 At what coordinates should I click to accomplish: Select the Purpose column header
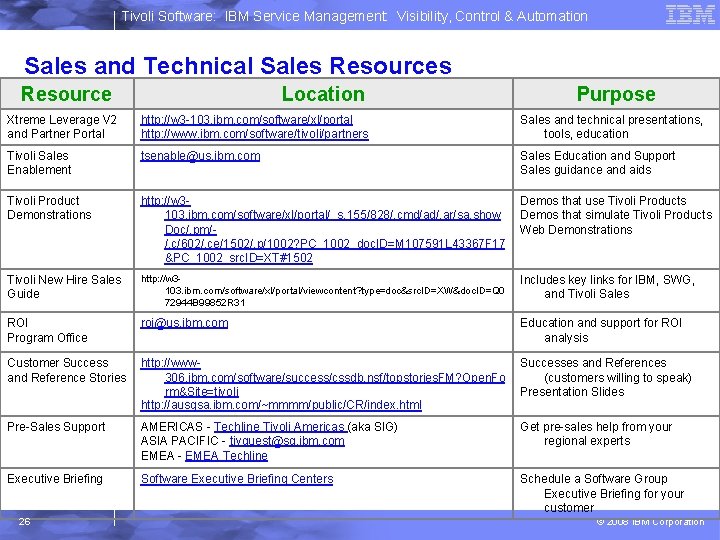point(616,94)
